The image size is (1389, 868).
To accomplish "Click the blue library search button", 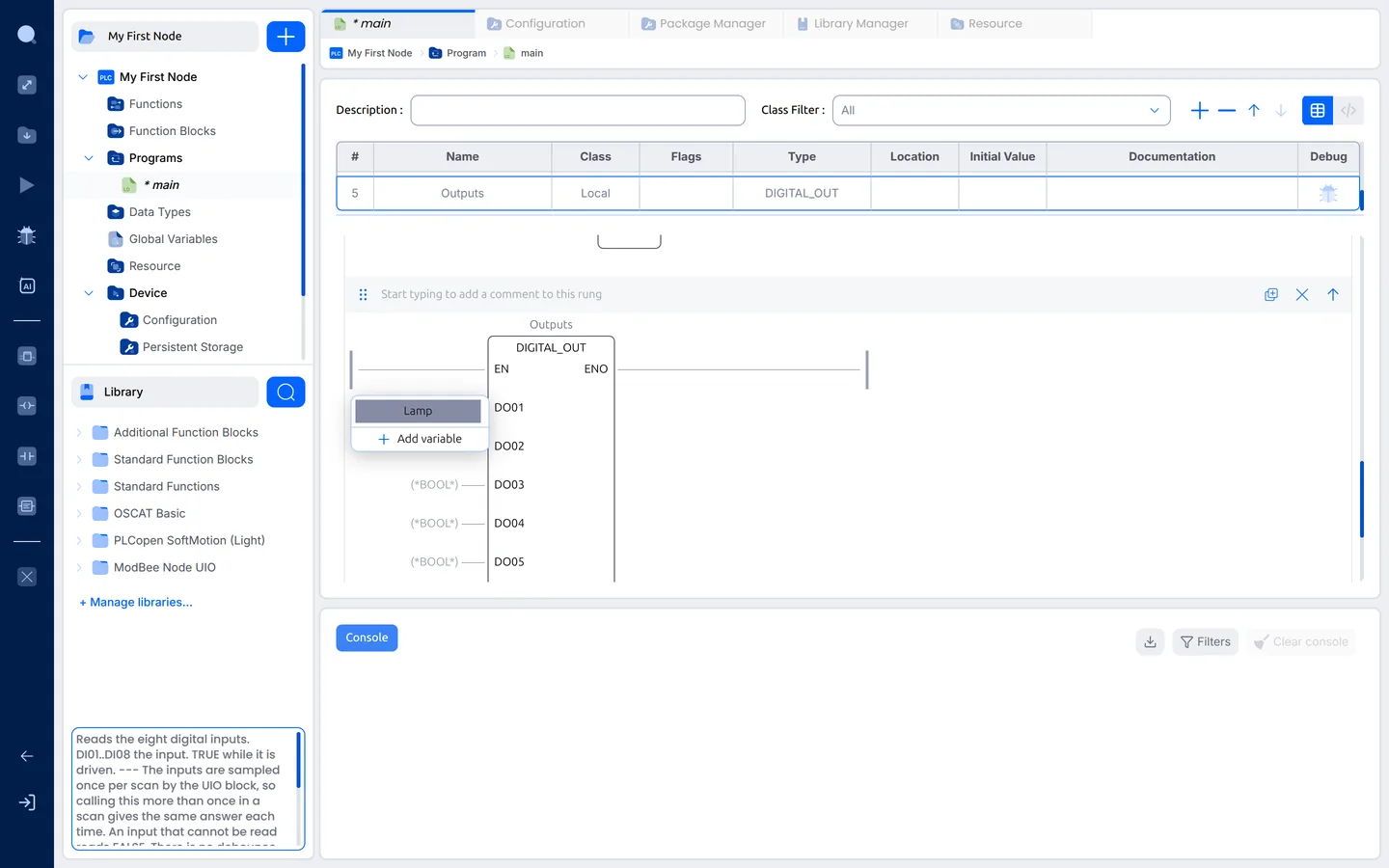I will tap(286, 392).
